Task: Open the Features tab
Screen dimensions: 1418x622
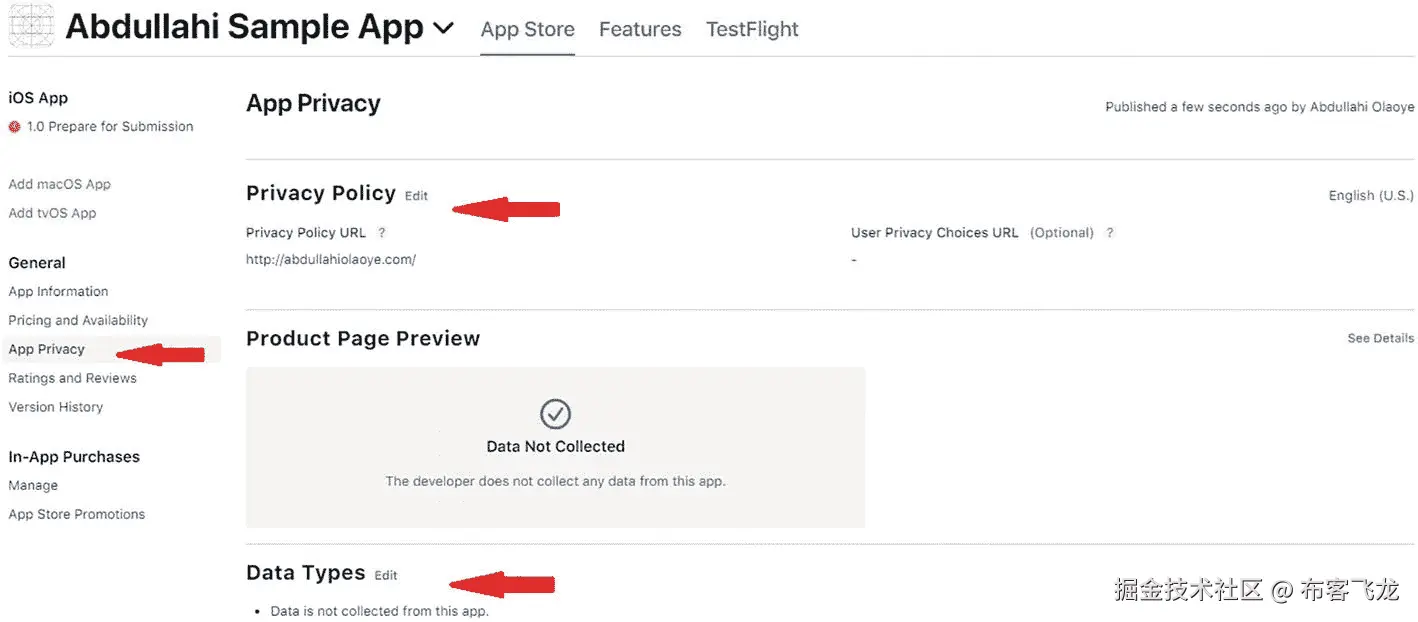Action: pyautogui.click(x=640, y=30)
